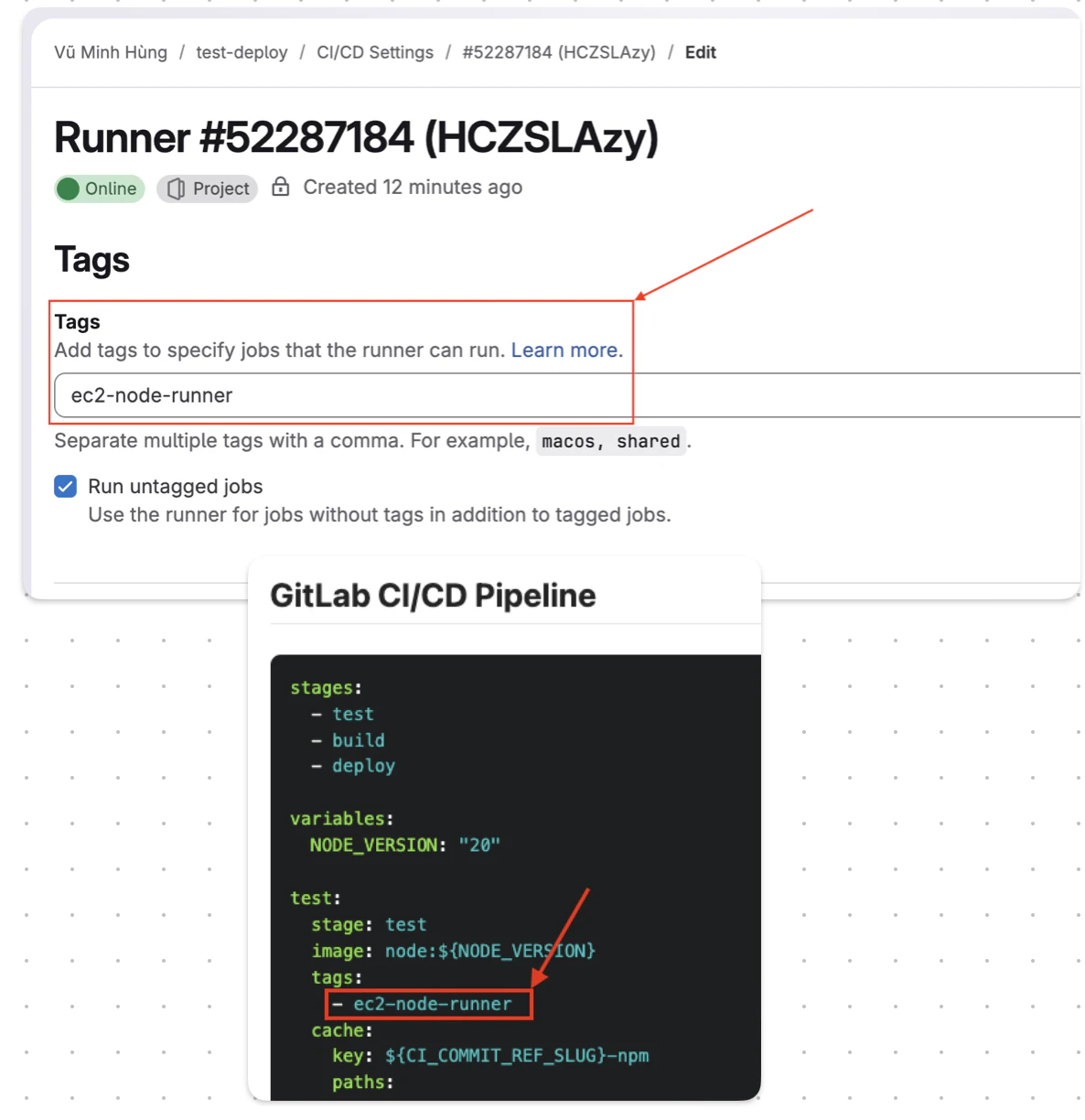Toggle the Run untagged jobs checkbox
This screenshot has height=1120, width=1085.
[x=65, y=486]
